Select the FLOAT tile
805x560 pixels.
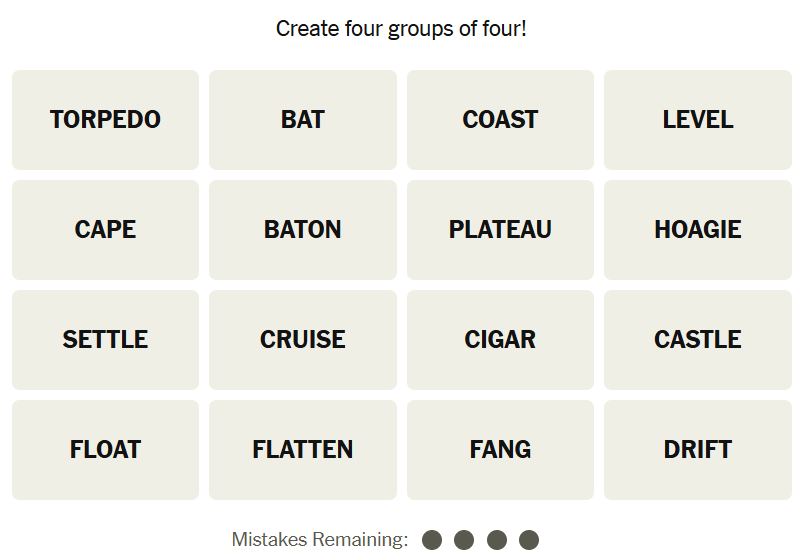pos(105,450)
